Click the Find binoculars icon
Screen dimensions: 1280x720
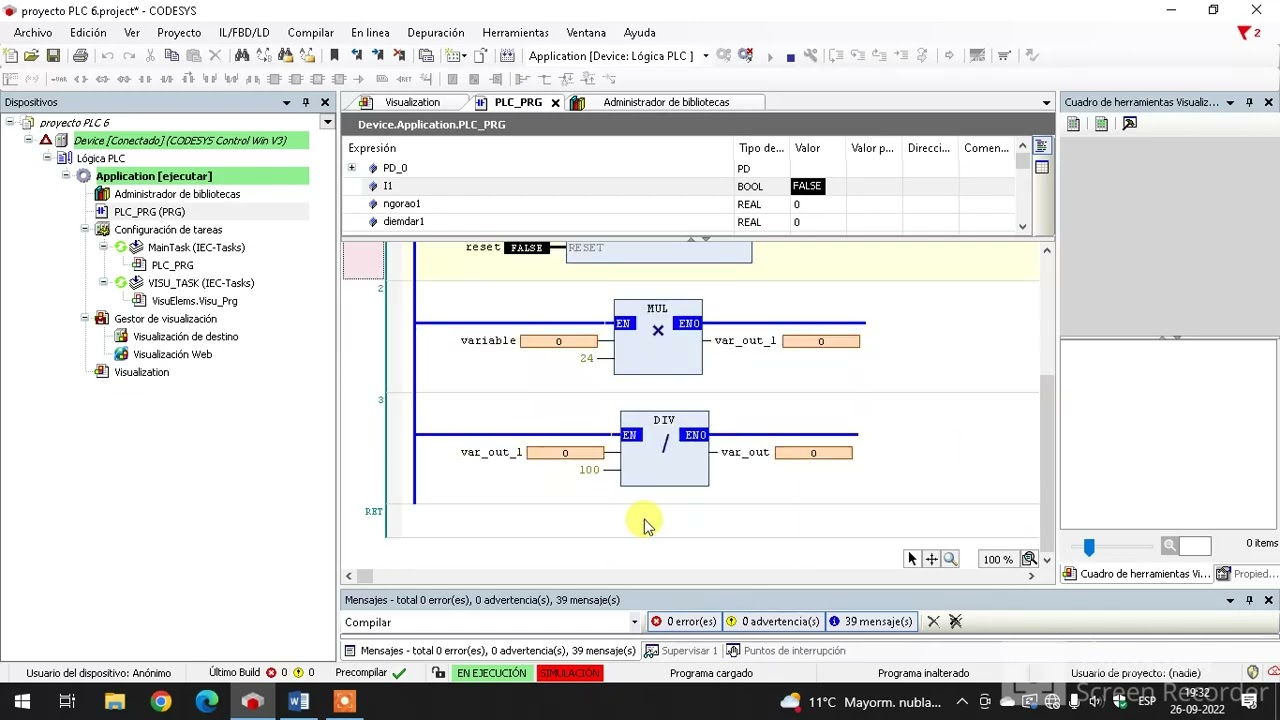[x=242, y=56]
